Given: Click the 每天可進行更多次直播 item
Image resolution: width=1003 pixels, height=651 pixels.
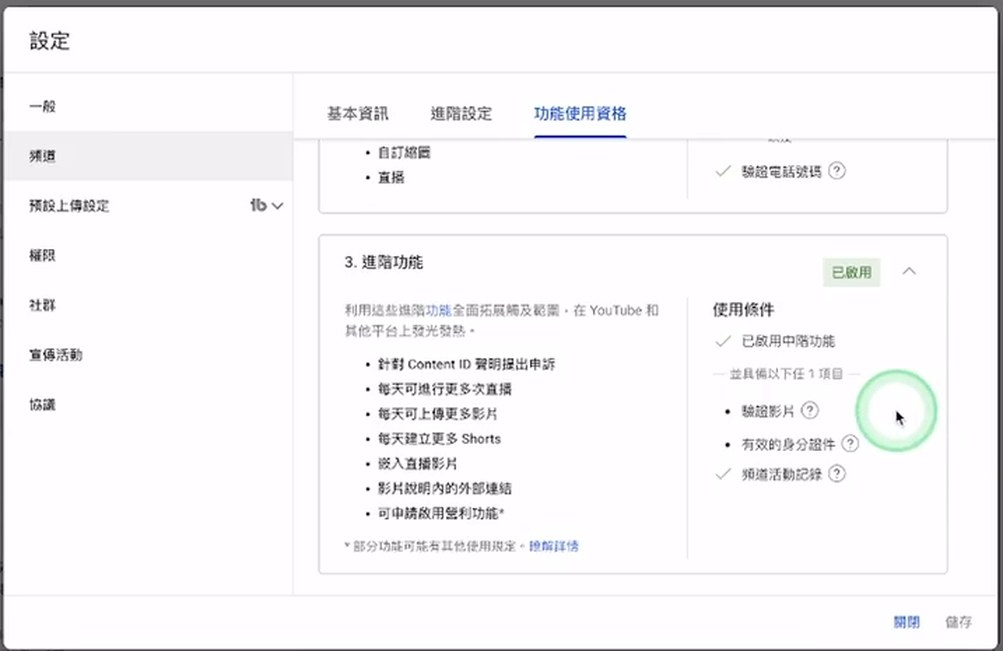Looking at the screenshot, I should pyautogui.click(x=445, y=389).
